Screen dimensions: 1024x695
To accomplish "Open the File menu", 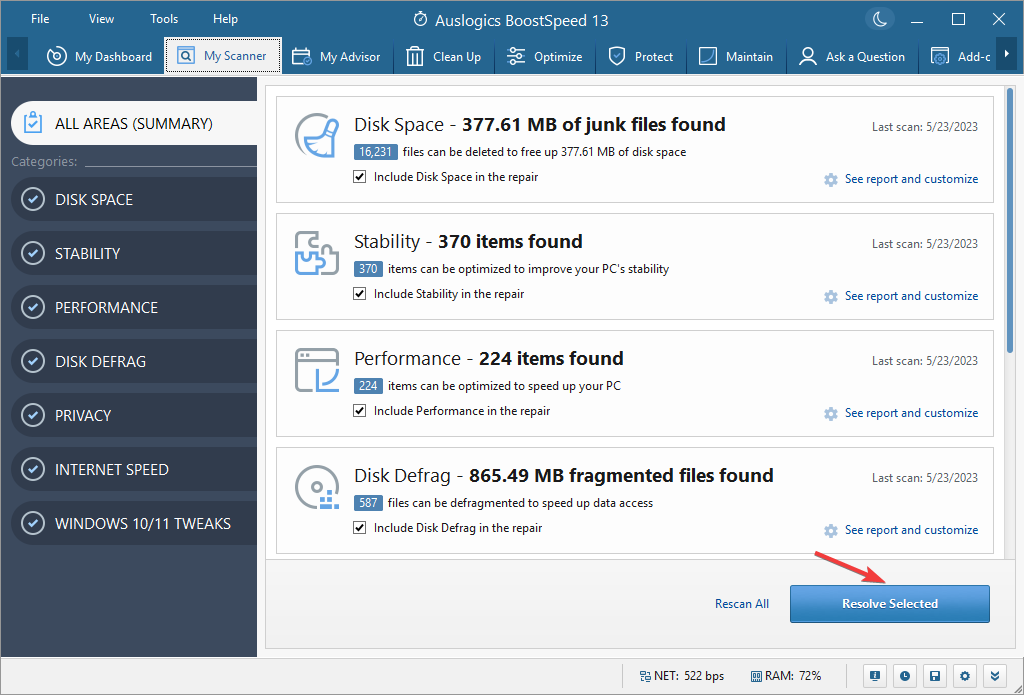I will pyautogui.click(x=40, y=19).
